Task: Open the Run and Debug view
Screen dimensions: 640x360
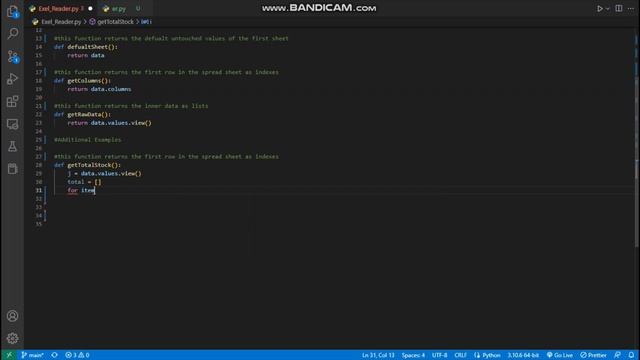Action: click(12, 79)
